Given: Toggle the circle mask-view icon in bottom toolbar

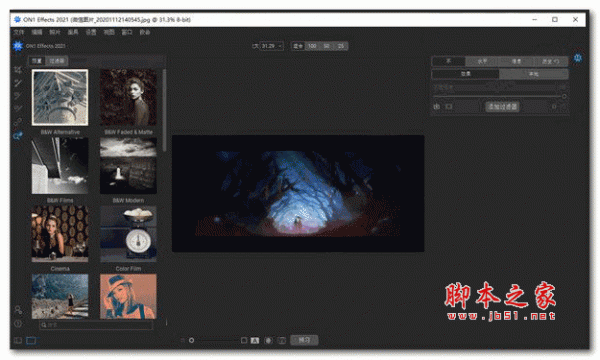Looking at the screenshot, I should 268,340.
